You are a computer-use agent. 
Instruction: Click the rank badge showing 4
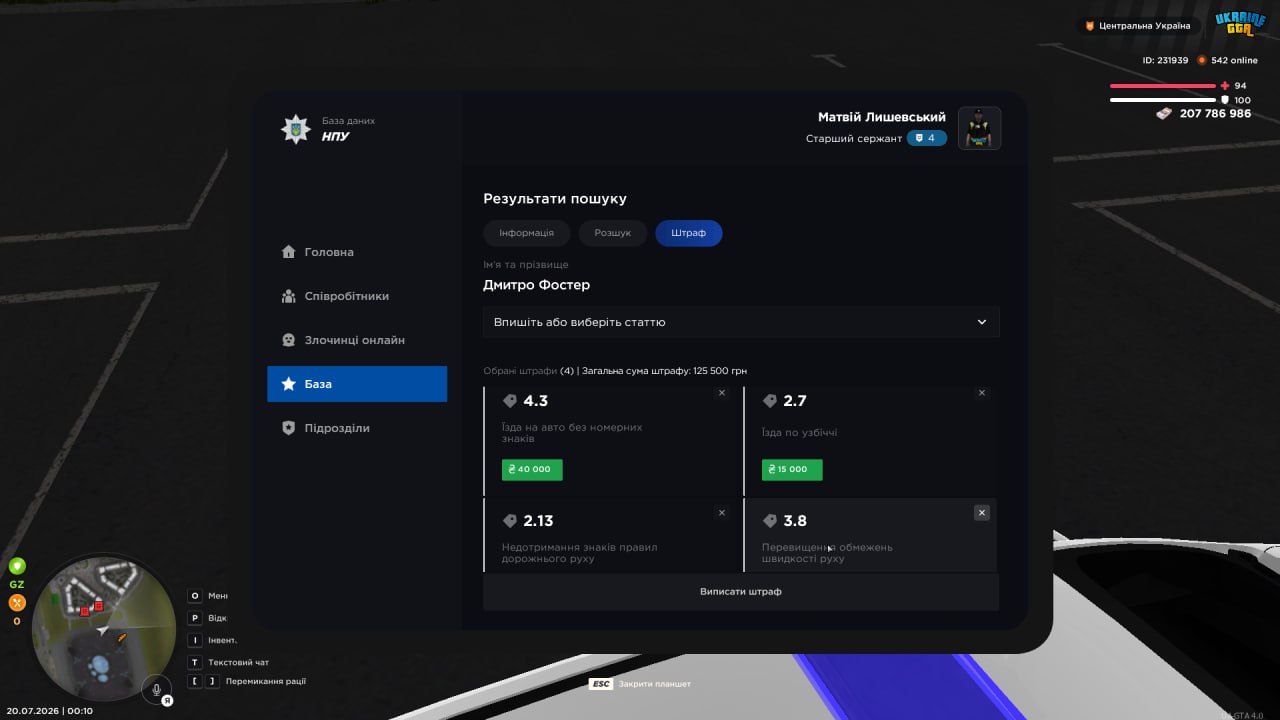tap(927, 138)
